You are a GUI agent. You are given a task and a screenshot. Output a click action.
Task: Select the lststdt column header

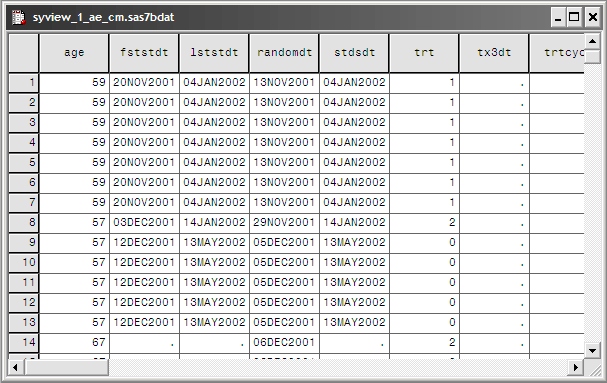[214, 53]
